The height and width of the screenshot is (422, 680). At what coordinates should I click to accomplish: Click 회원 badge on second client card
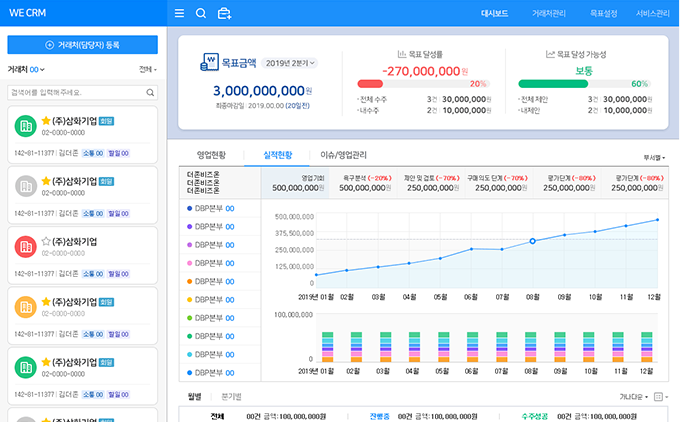106,181
